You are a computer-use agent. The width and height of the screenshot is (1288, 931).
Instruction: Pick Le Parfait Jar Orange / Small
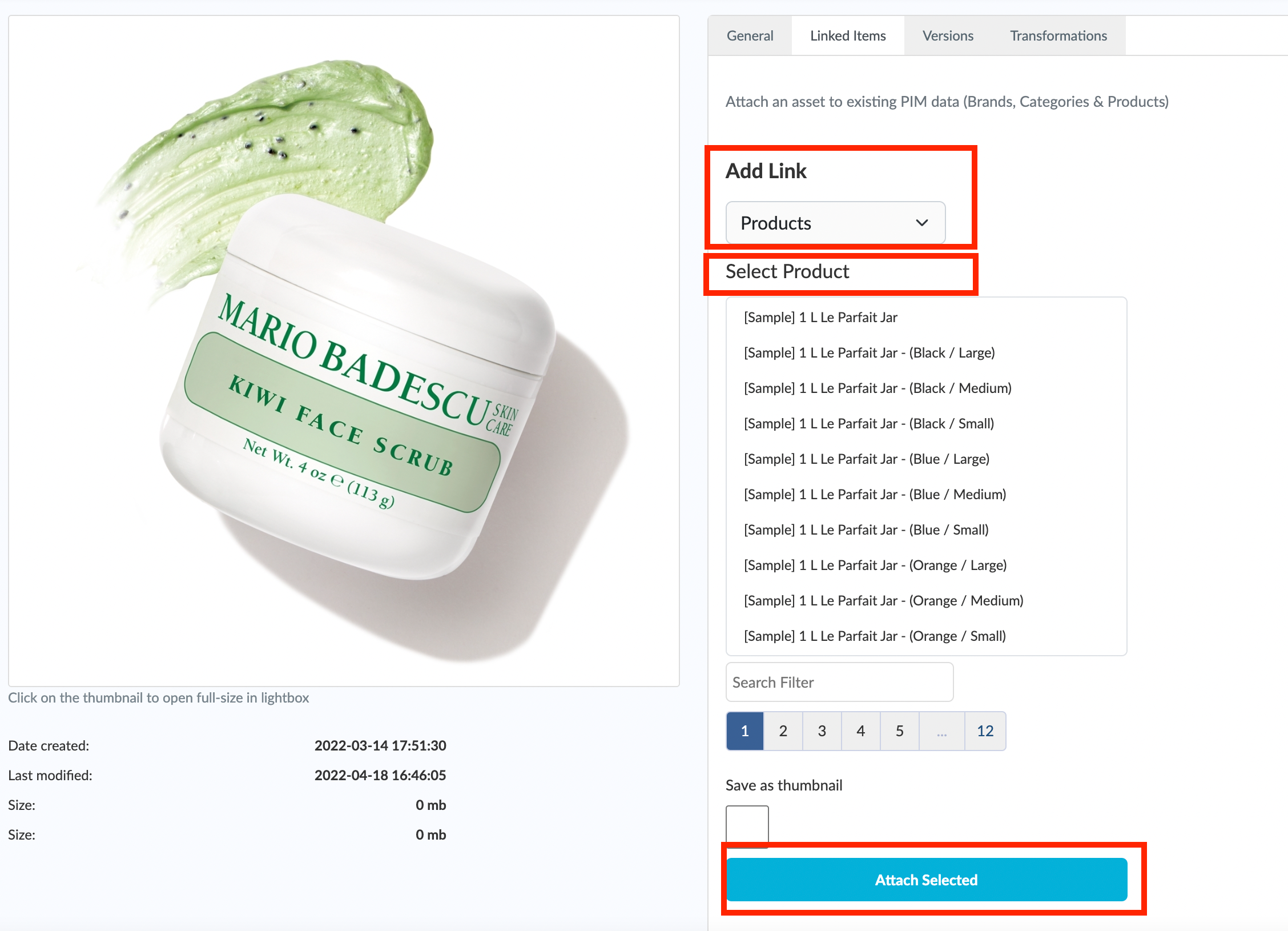[875, 636]
